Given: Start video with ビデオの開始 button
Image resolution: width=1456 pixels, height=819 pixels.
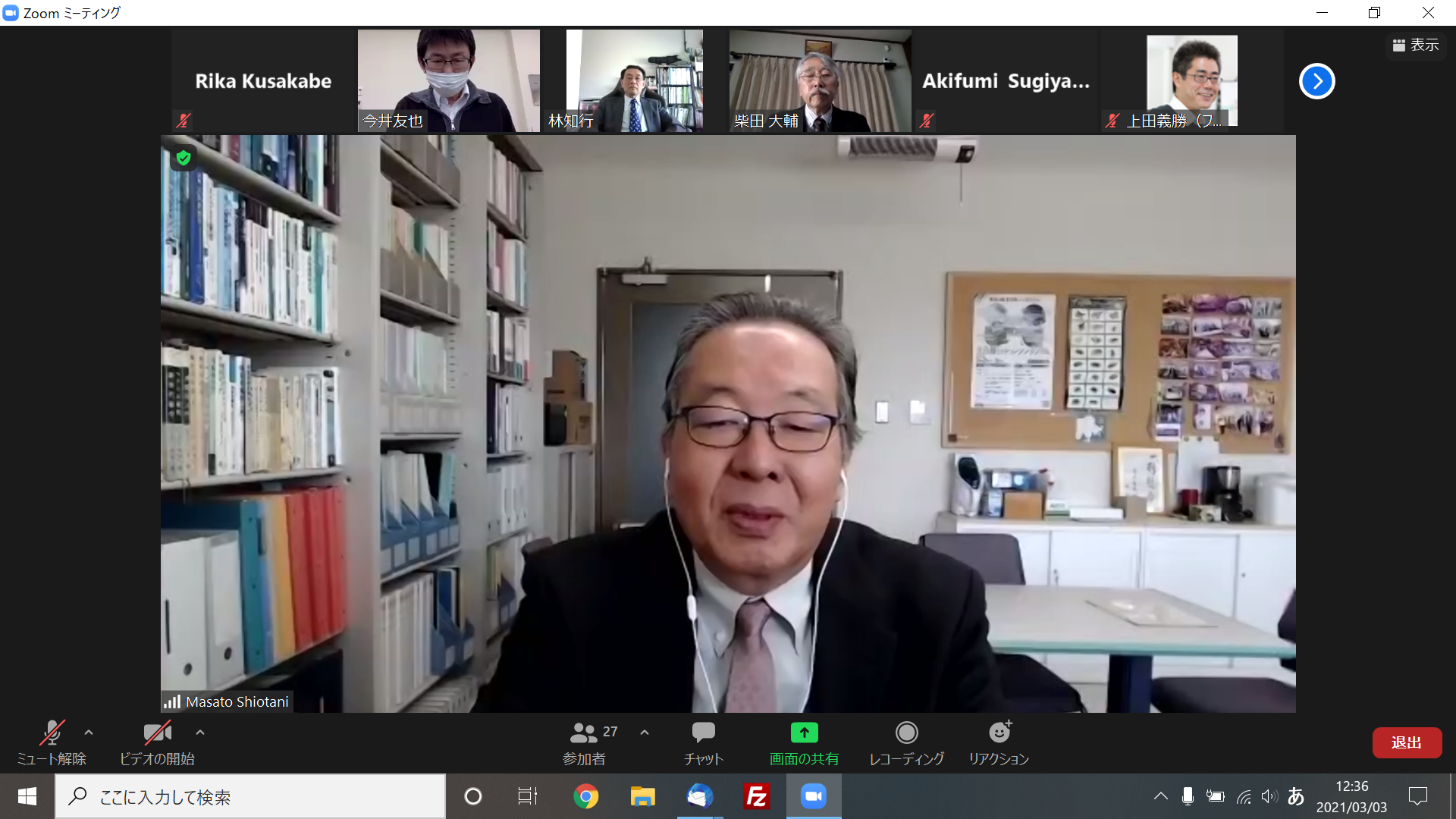Looking at the screenshot, I should 157,743.
